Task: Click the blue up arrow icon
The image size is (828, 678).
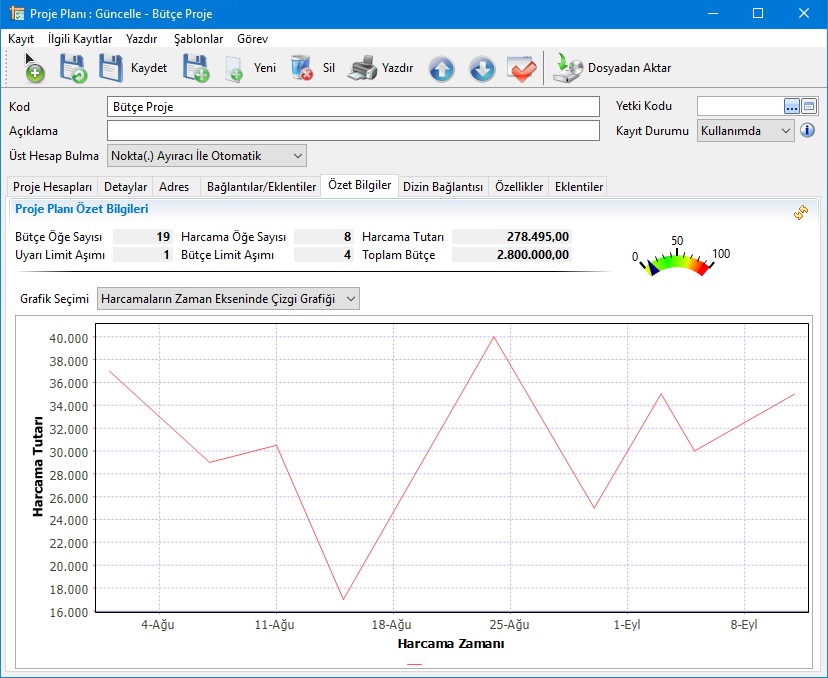Action: pyautogui.click(x=441, y=68)
